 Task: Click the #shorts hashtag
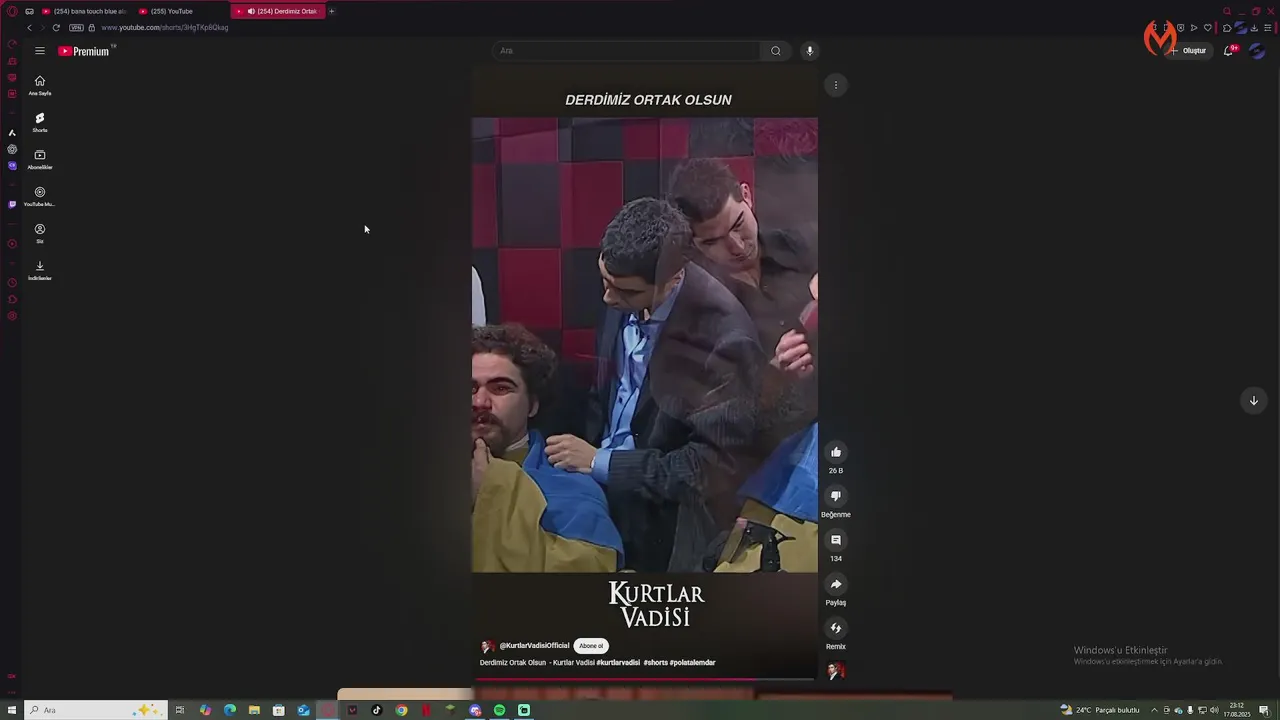tap(655, 663)
